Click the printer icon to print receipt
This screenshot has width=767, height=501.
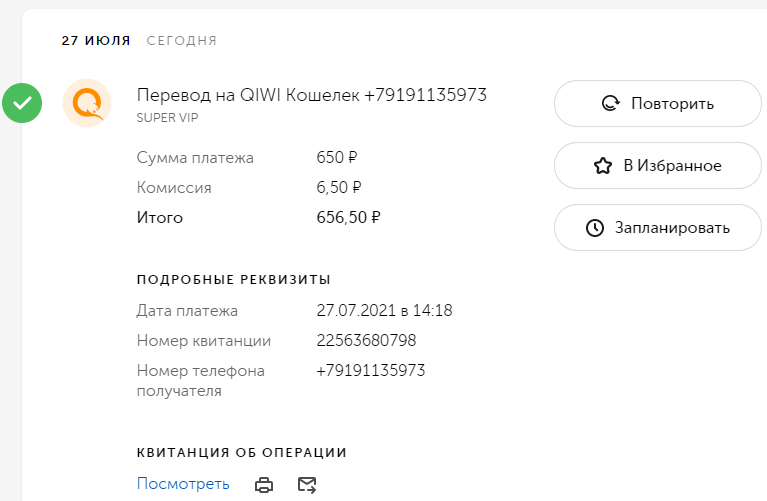tap(264, 485)
